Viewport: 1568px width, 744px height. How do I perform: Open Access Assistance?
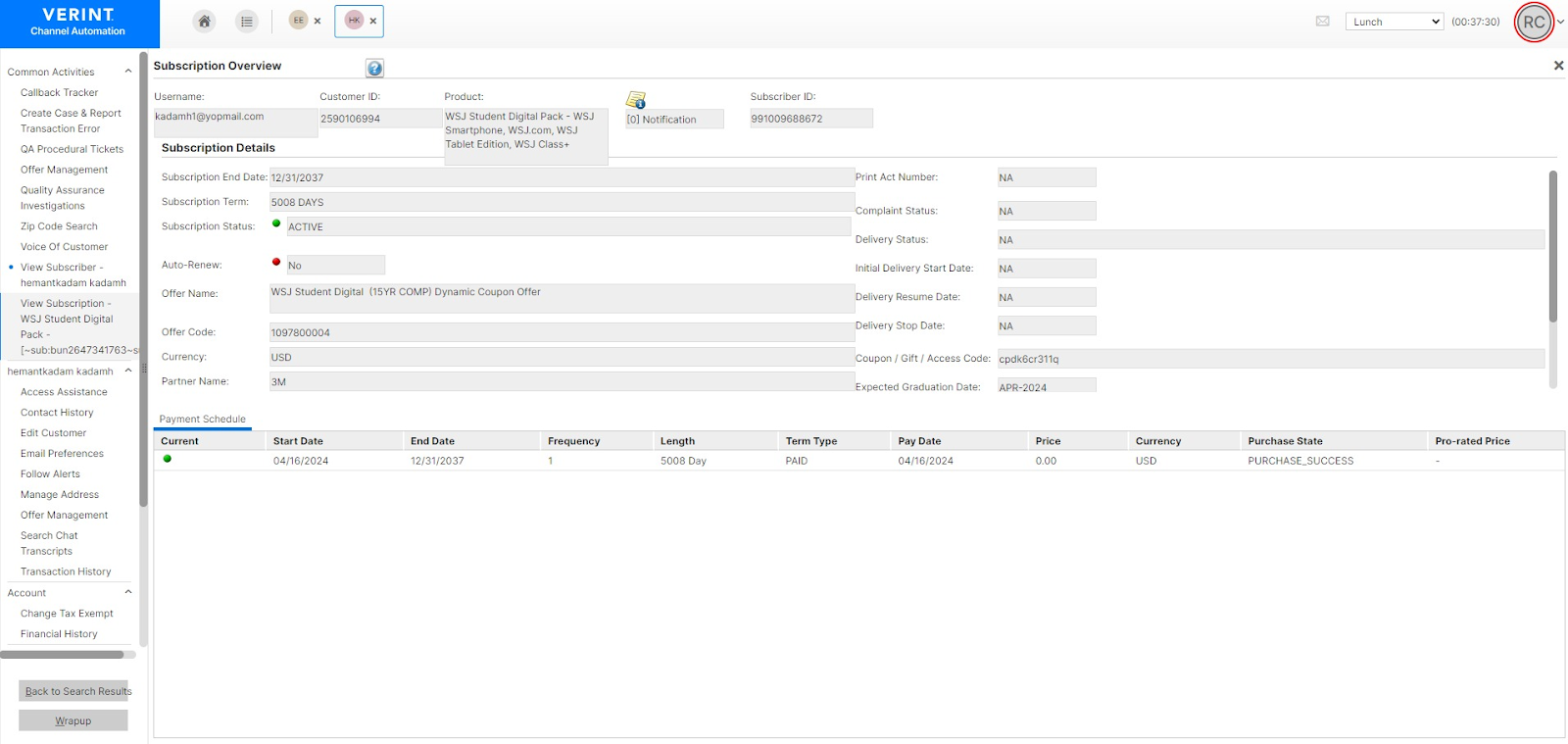64,392
